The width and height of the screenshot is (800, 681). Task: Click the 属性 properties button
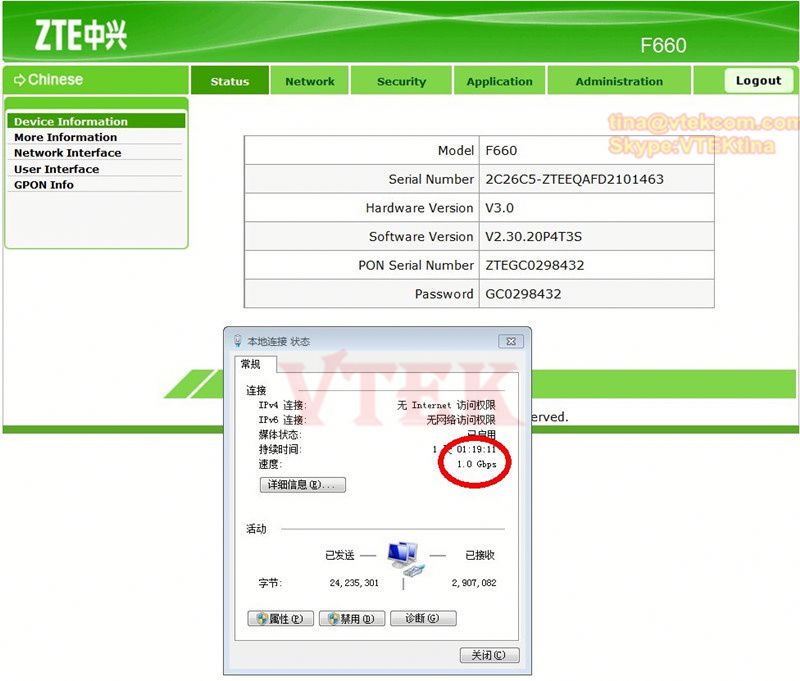point(280,619)
